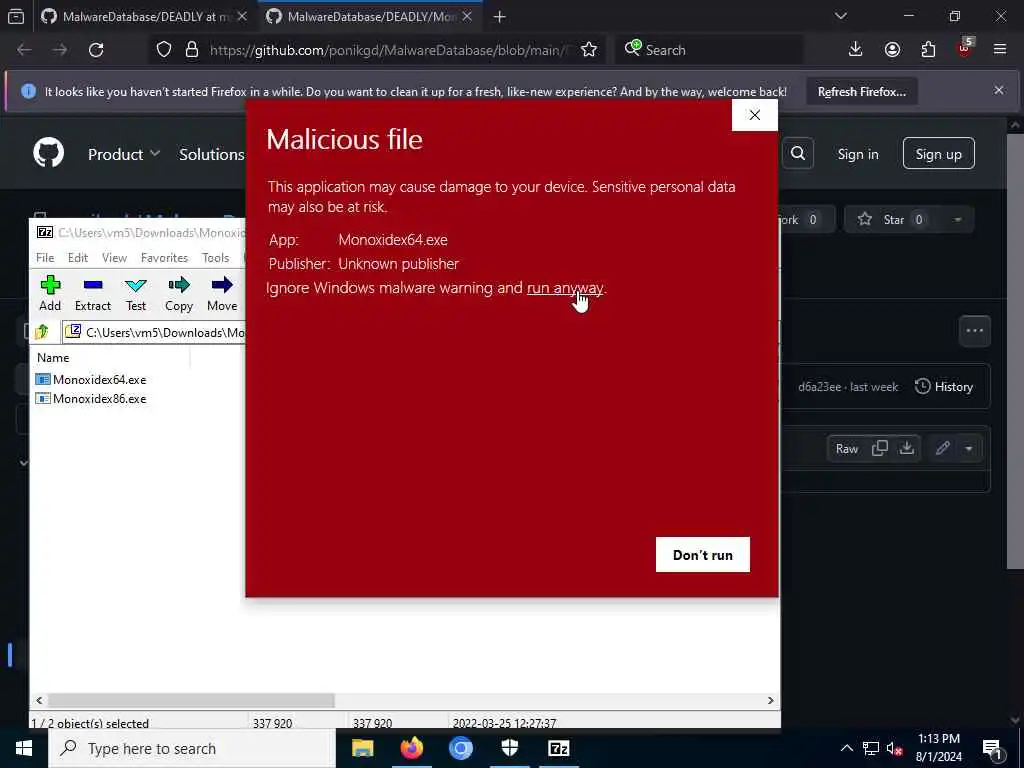The image size is (1024, 768).
Task: Click the Type here to search box
Action: [192, 748]
